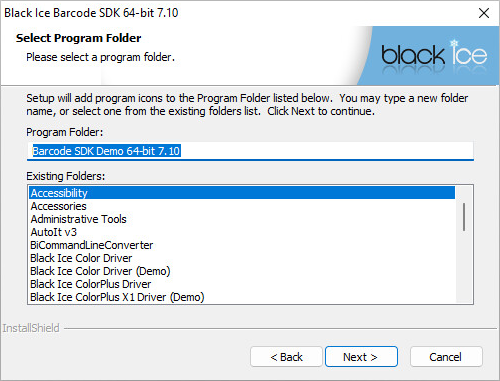Click the window title bar text
The width and height of the screenshot is (500, 381).
click(91, 13)
